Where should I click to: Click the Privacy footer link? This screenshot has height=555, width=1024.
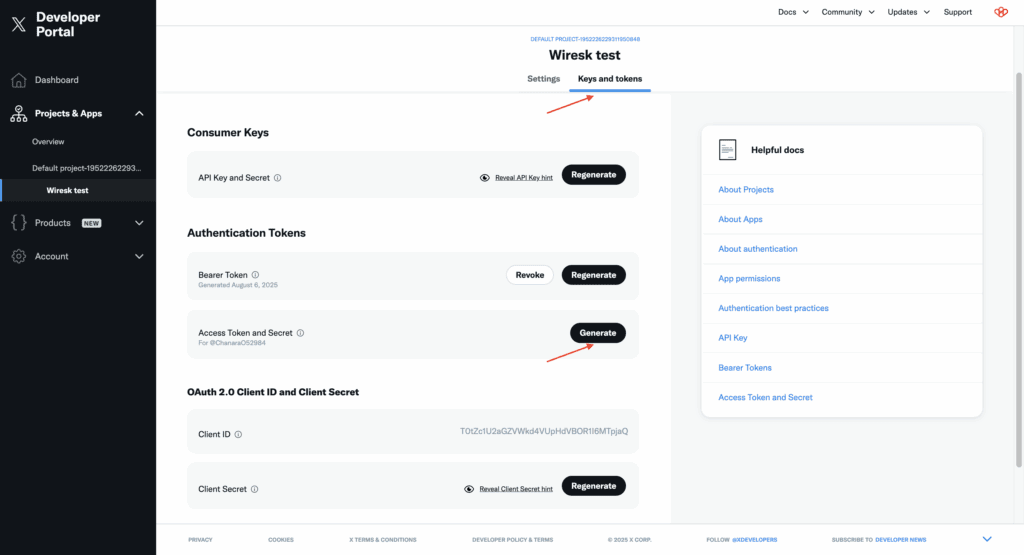(200, 540)
